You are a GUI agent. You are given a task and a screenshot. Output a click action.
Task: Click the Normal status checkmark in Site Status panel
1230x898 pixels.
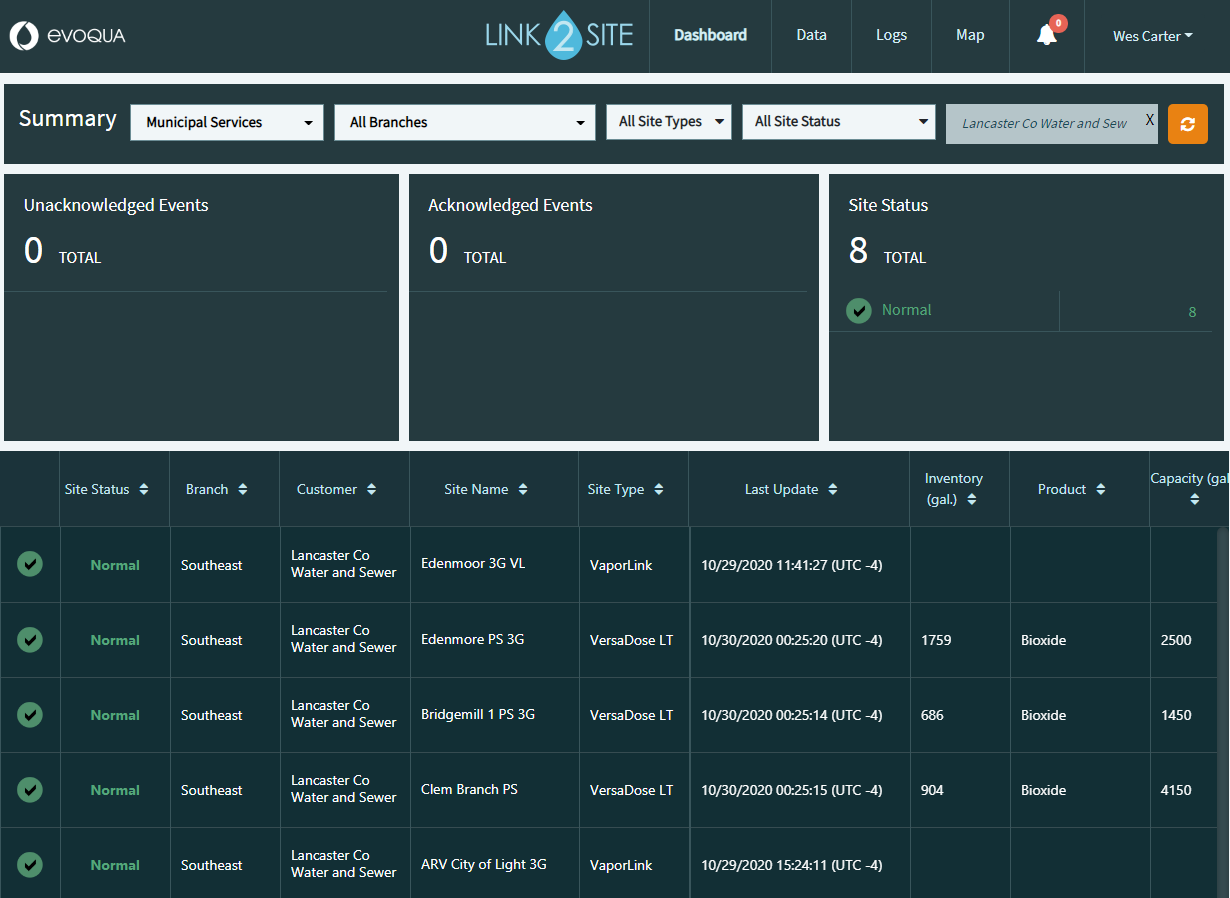tap(859, 311)
